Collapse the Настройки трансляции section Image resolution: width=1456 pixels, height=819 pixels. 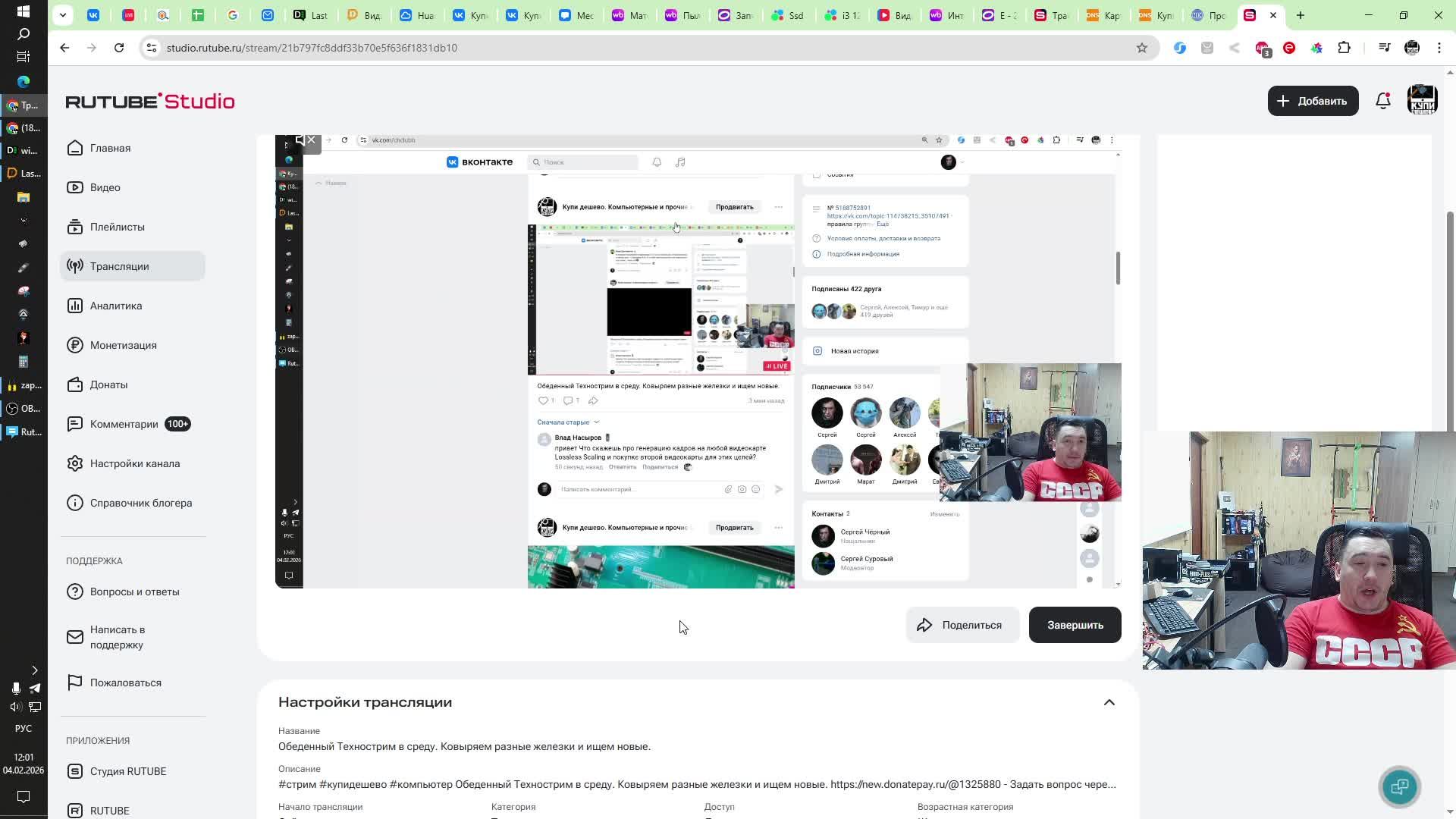click(1109, 702)
